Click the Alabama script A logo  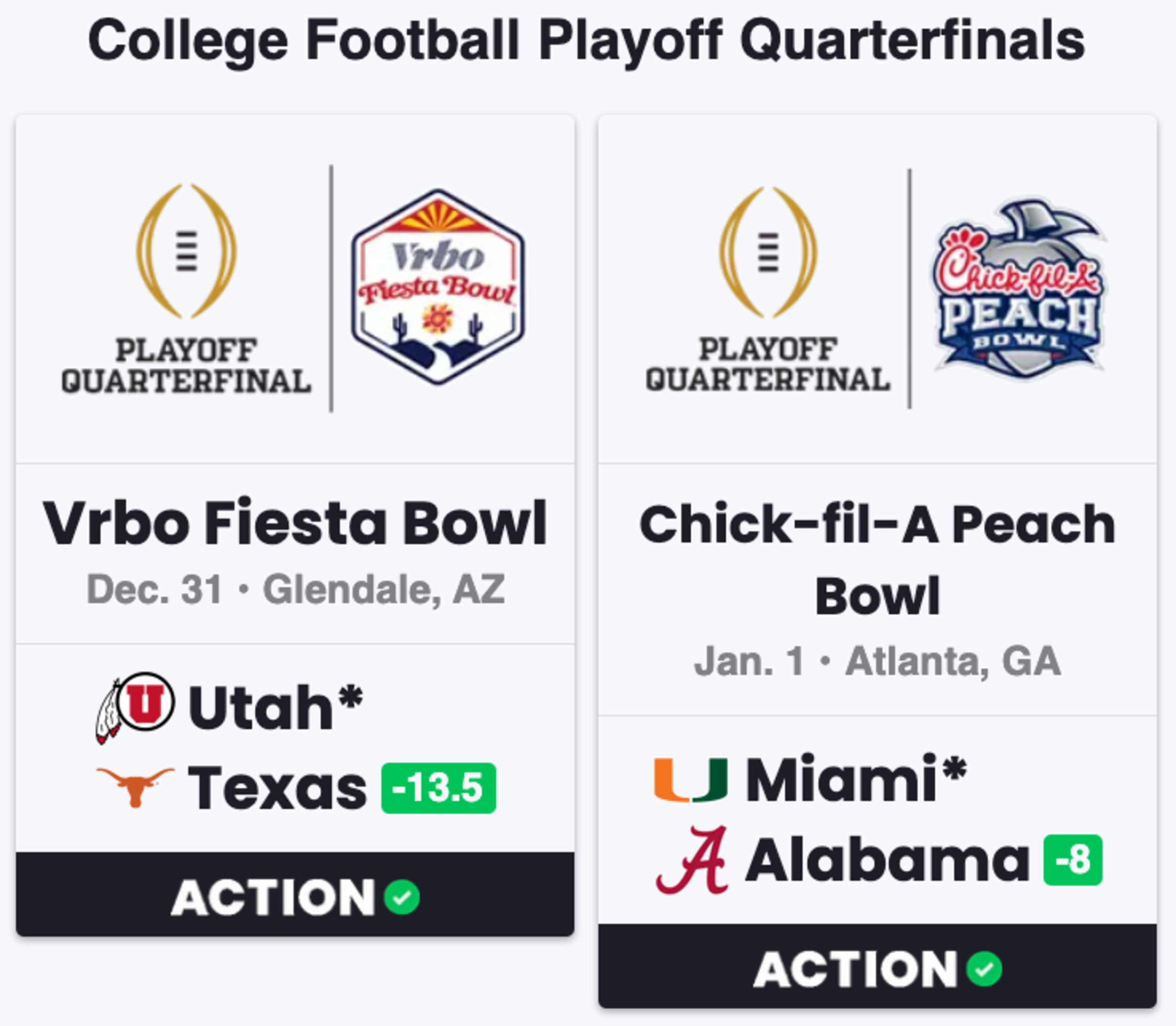(692, 859)
